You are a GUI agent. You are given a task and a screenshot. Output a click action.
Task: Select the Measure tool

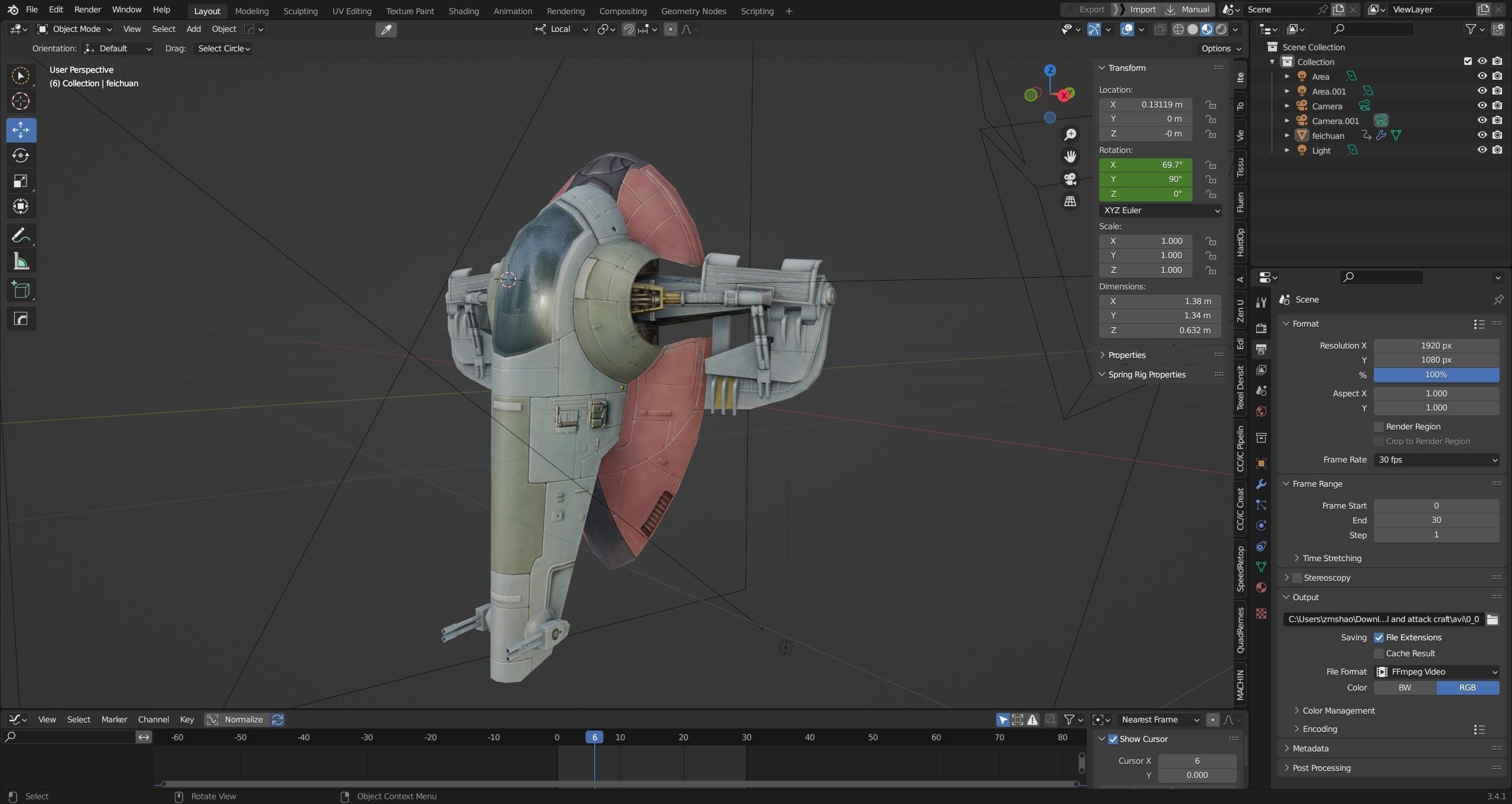point(21,261)
